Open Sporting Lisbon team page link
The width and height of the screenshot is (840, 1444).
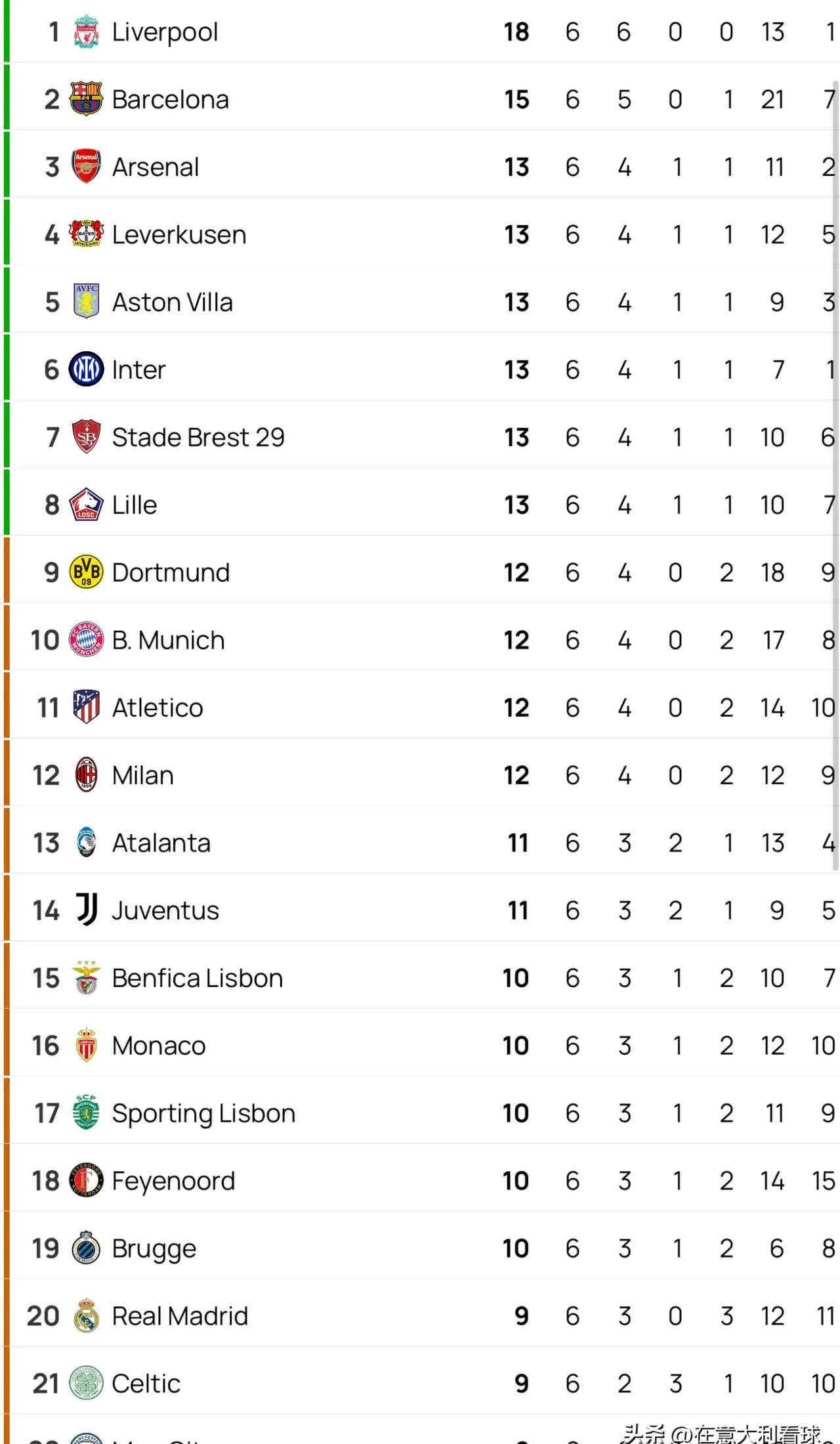point(203,1114)
